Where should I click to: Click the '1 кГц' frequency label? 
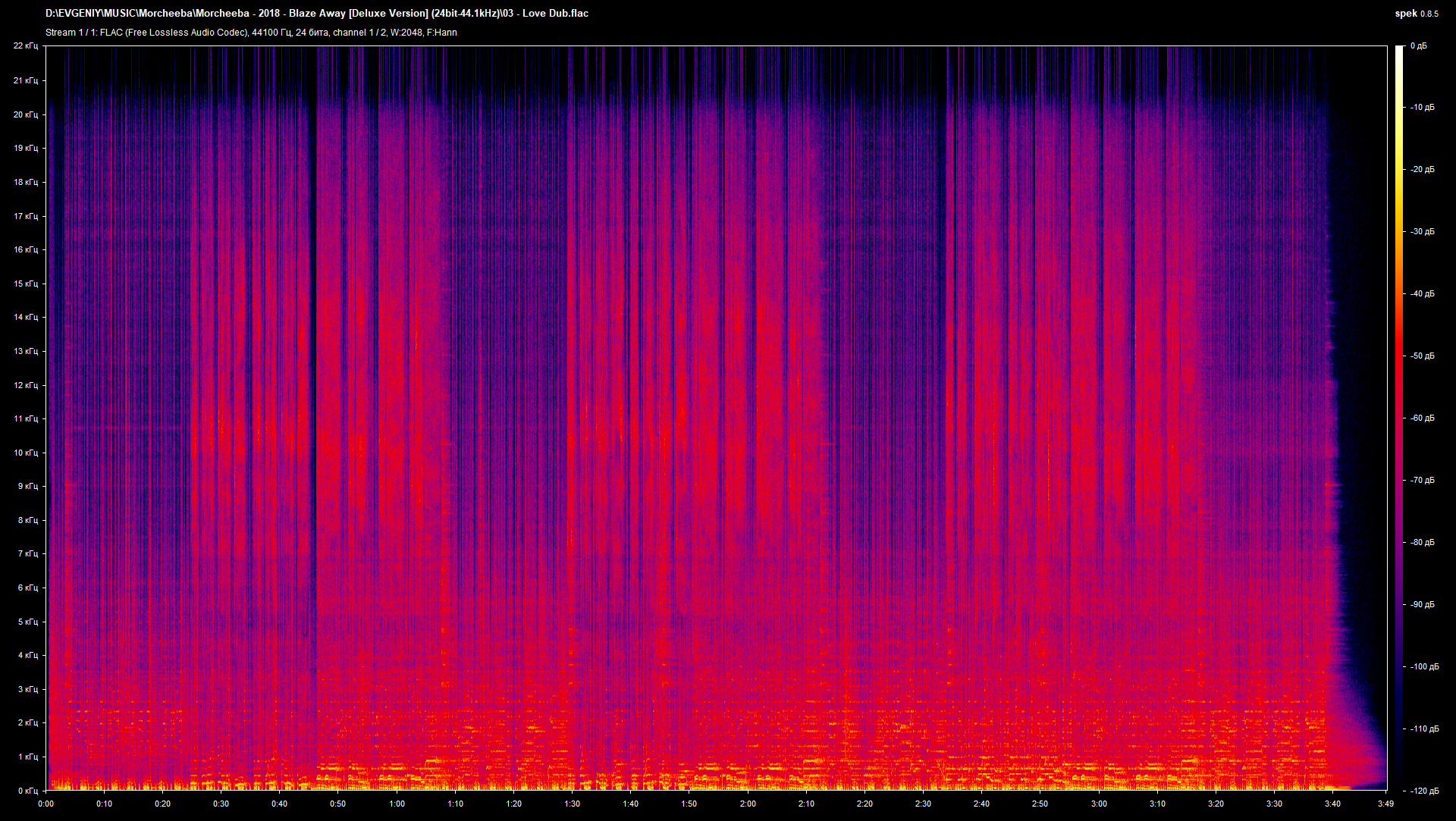(x=27, y=757)
